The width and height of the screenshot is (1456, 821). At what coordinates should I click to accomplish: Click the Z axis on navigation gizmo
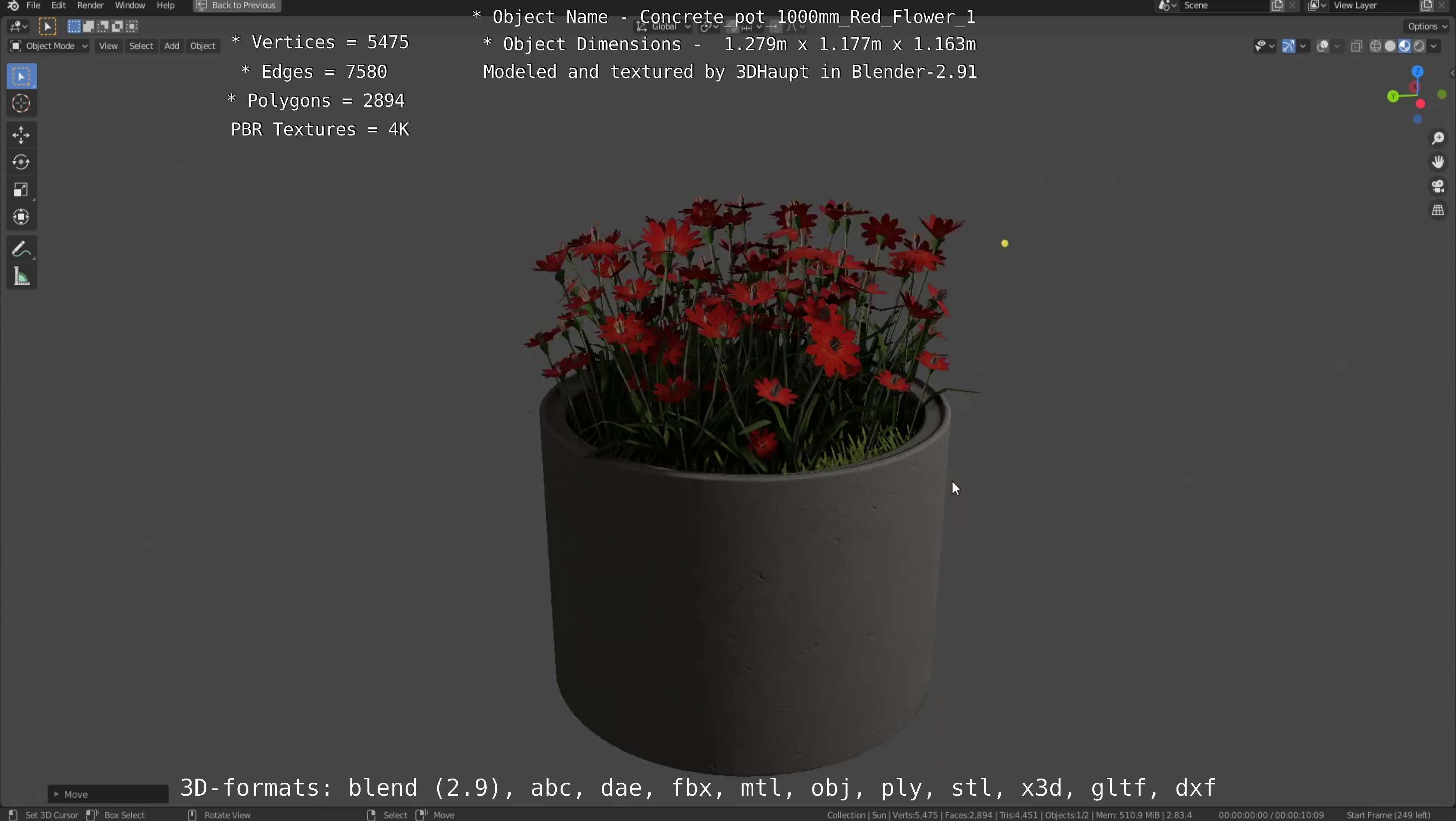[x=1417, y=71]
